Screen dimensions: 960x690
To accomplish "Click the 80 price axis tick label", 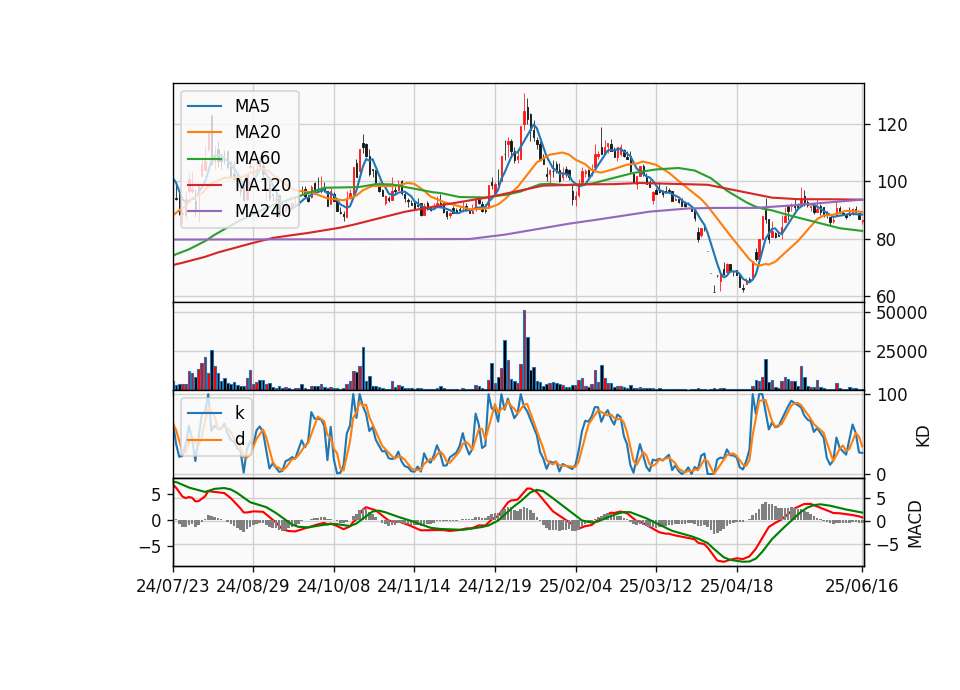I will pyautogui.click(x=887, y=240).
